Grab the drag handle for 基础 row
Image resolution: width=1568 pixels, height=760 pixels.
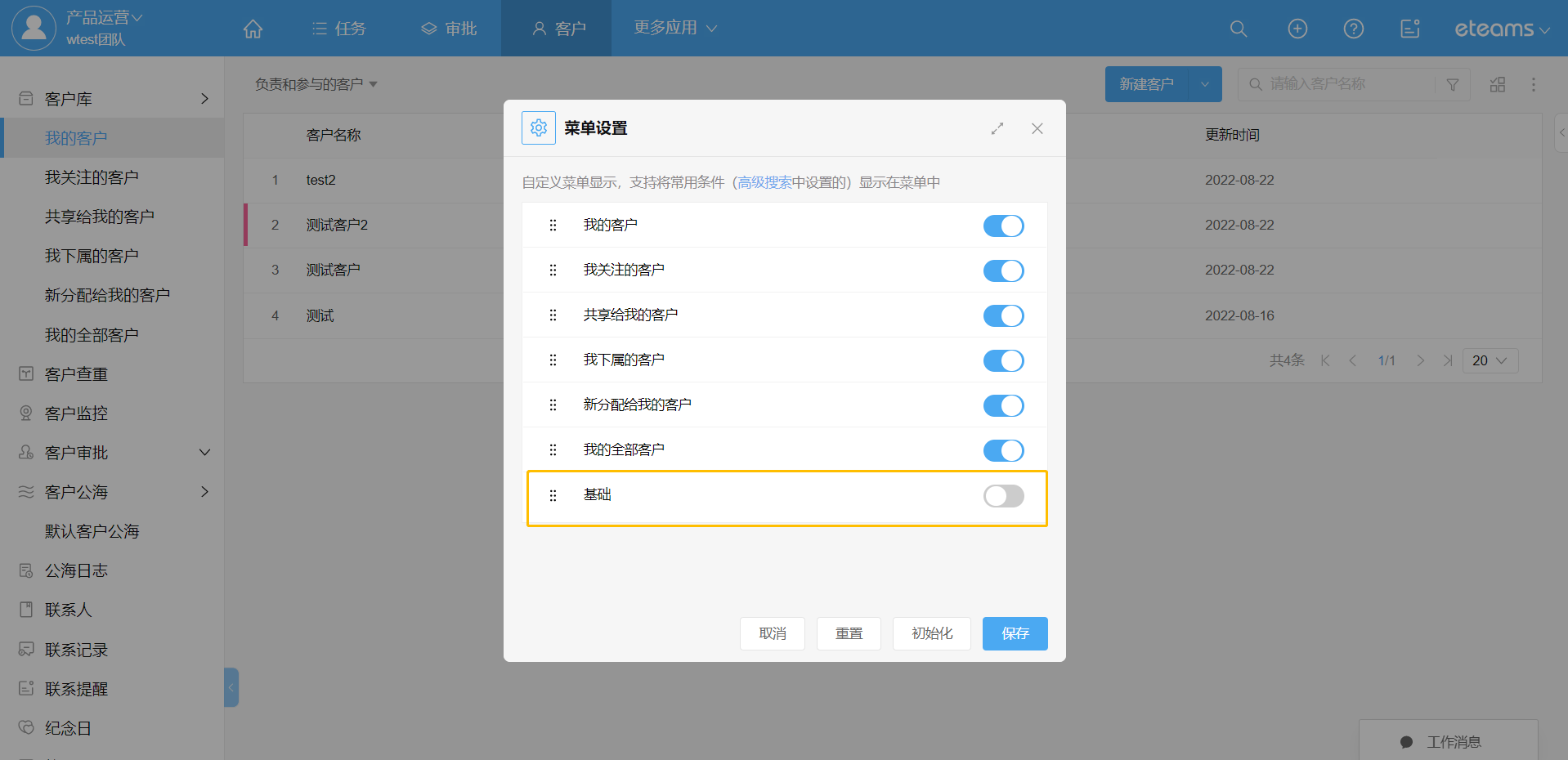553,495
